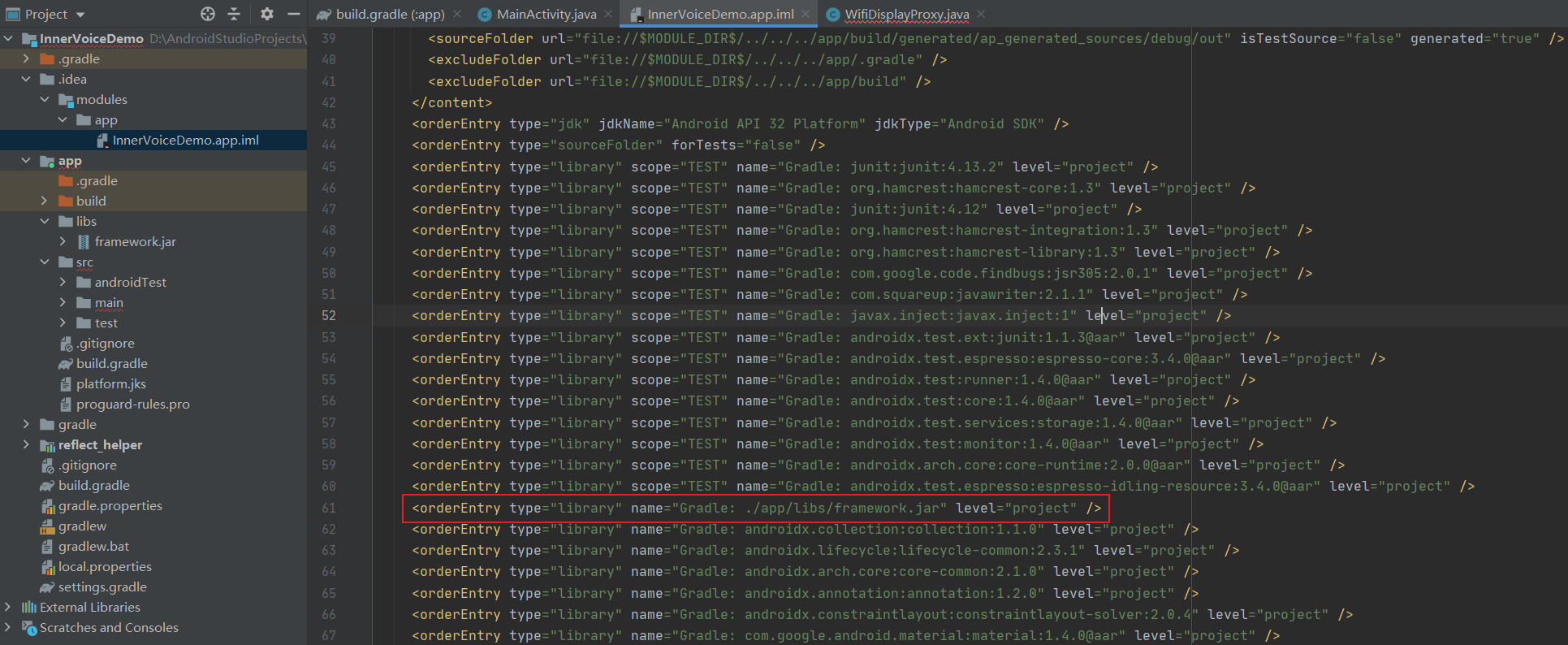Expand the build folder
Screen dimensions: 1568x645
click(x=45, y=201)
